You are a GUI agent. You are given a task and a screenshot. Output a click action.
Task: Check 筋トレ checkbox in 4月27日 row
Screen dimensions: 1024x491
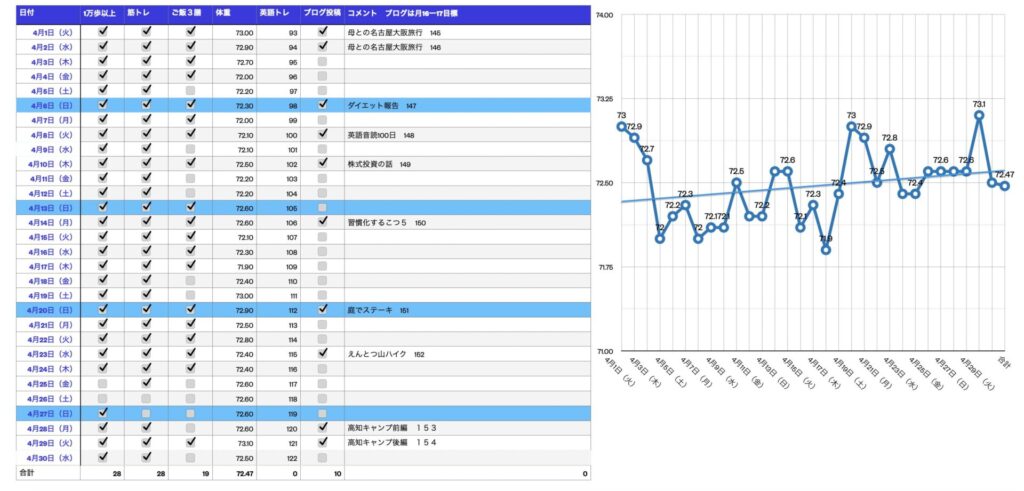(x=146, y=413)
